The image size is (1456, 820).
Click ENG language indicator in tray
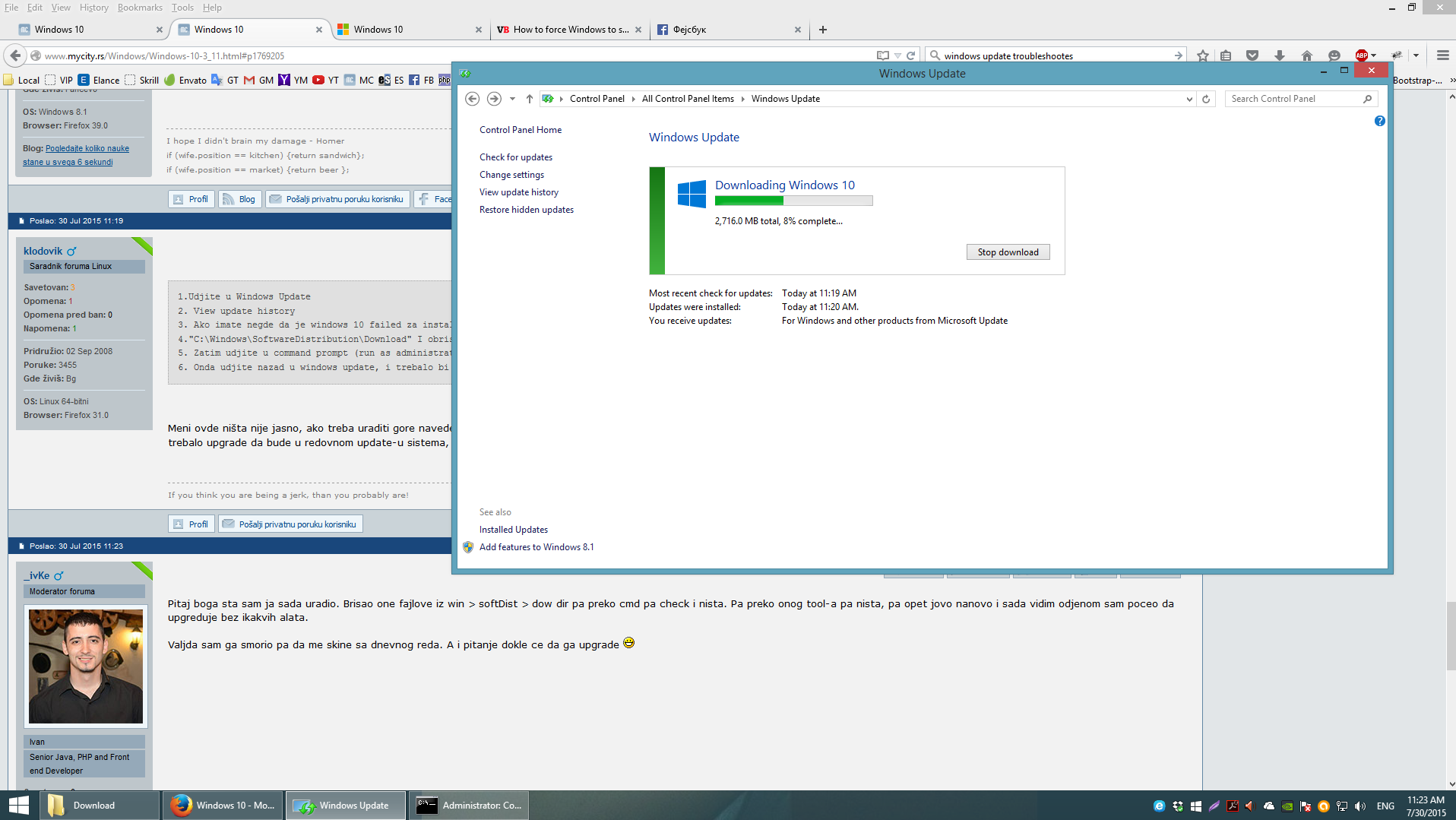click(x=1385, y=806)
